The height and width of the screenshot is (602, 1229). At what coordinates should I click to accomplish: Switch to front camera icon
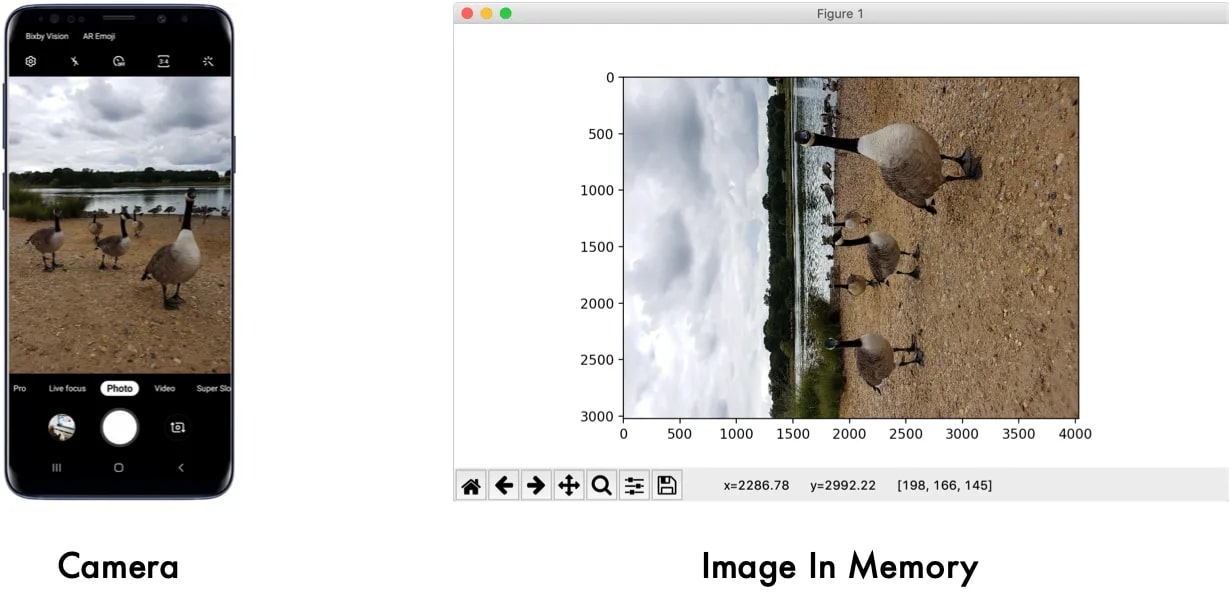click(177, 427)
